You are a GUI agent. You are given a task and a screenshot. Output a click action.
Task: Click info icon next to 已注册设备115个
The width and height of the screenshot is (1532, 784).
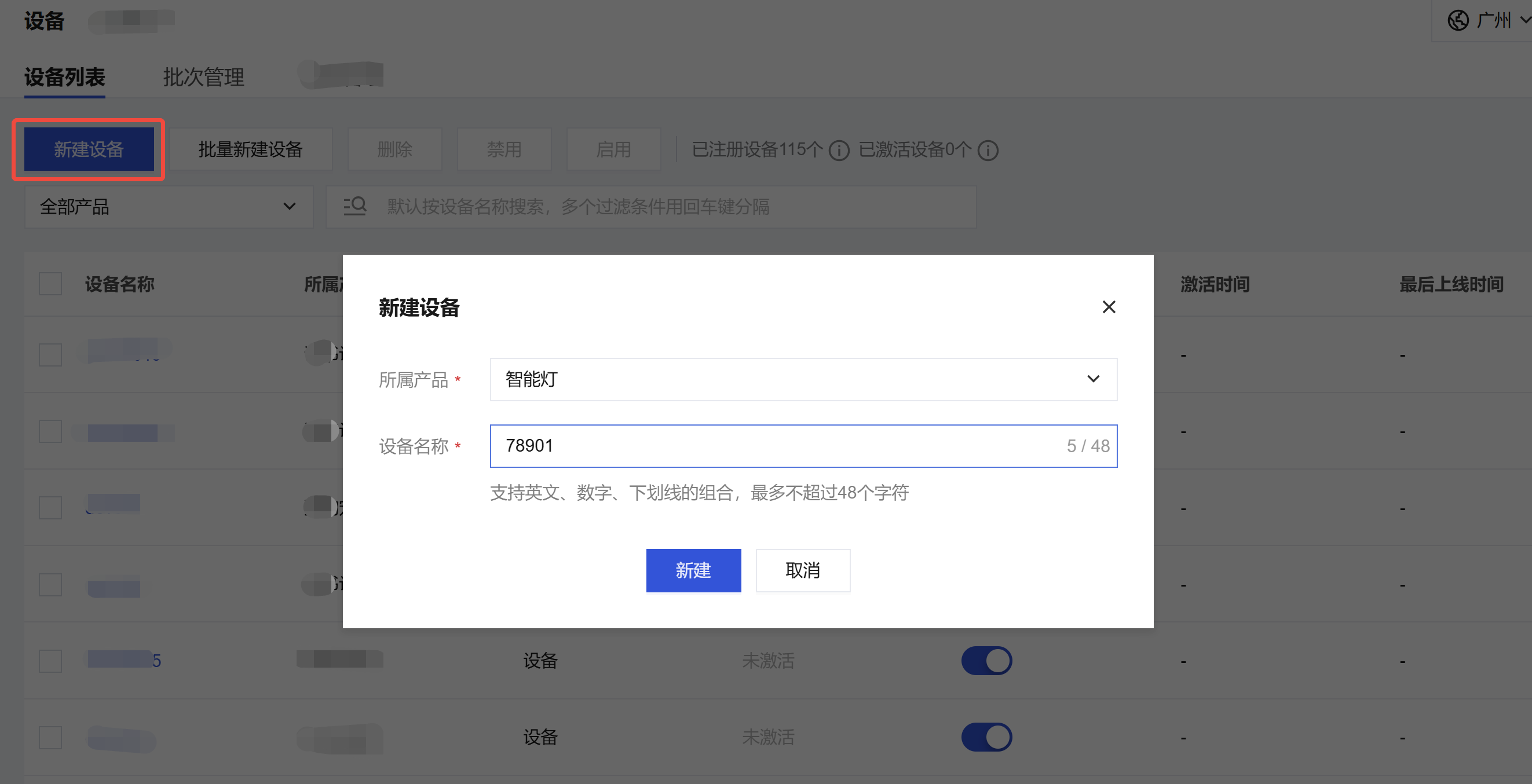tap(839, 151)
